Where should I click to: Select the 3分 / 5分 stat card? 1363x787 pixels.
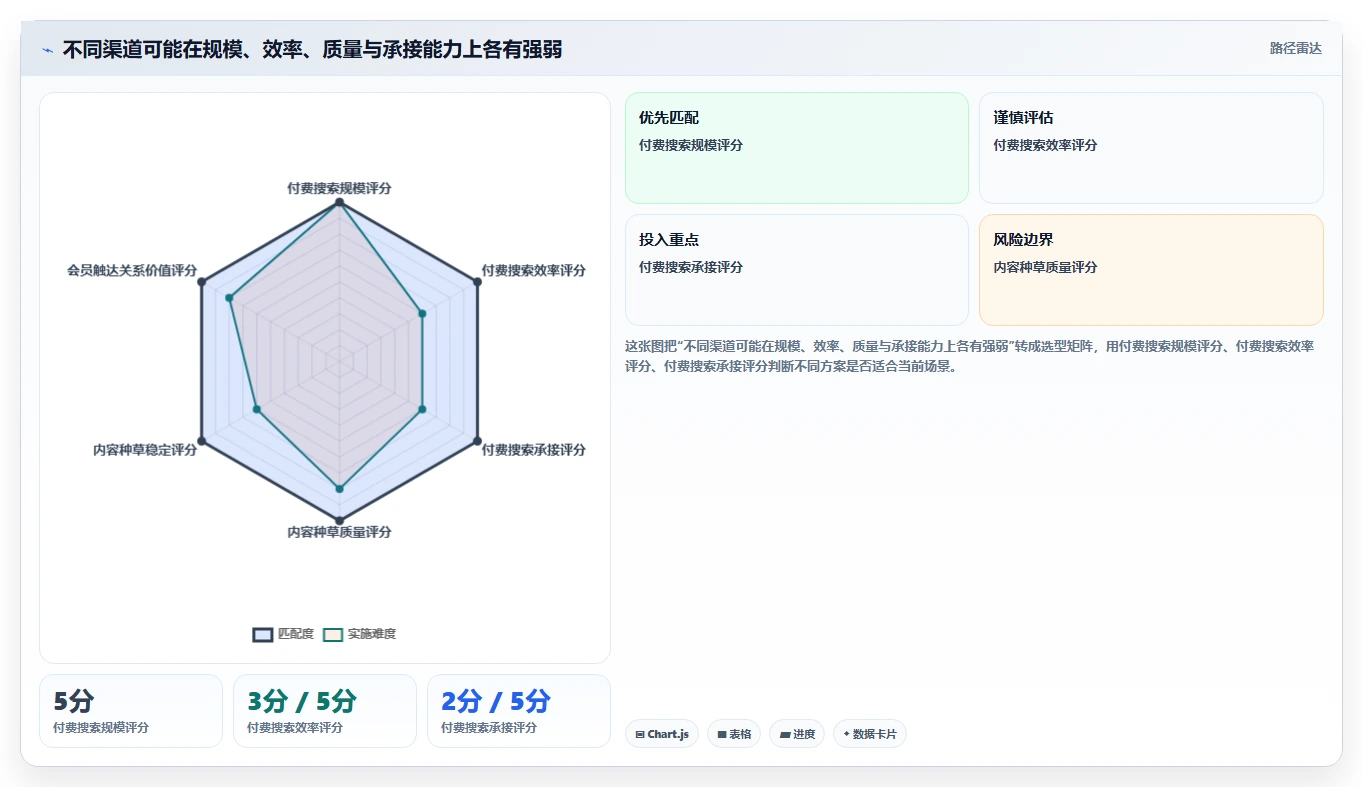(325, 711)
